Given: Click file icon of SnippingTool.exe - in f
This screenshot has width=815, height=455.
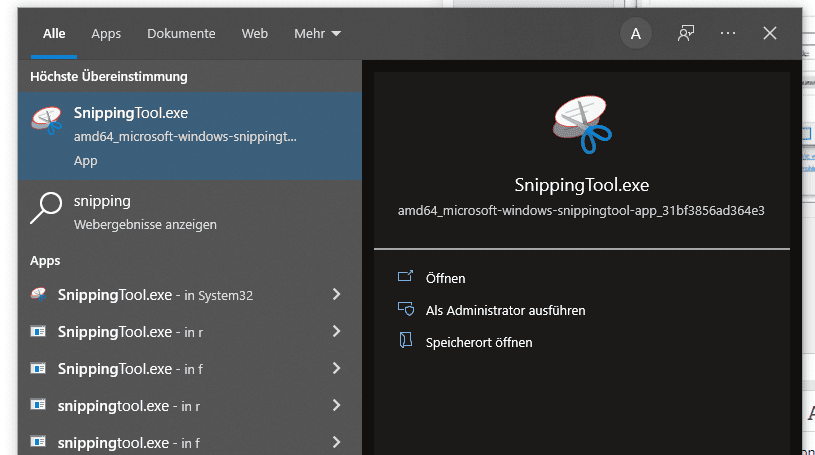Looking at the screenshot, I should (x=38, y=368).
